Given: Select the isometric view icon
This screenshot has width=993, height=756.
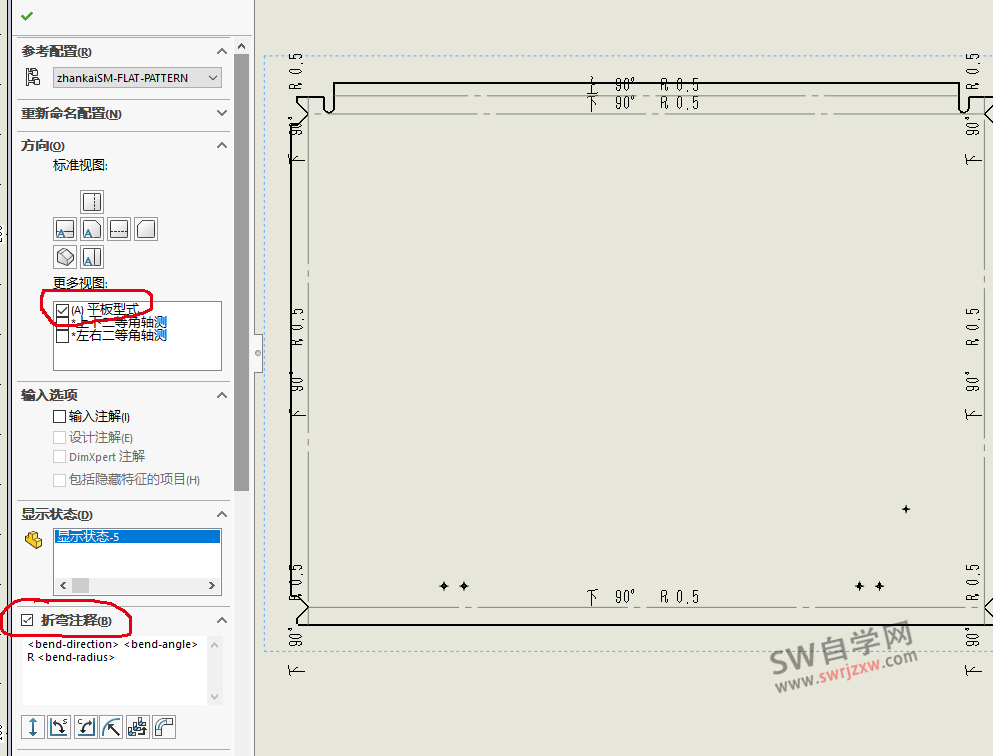Looking at the screenshot, I should pyautogui.click(x=64, y=257).
